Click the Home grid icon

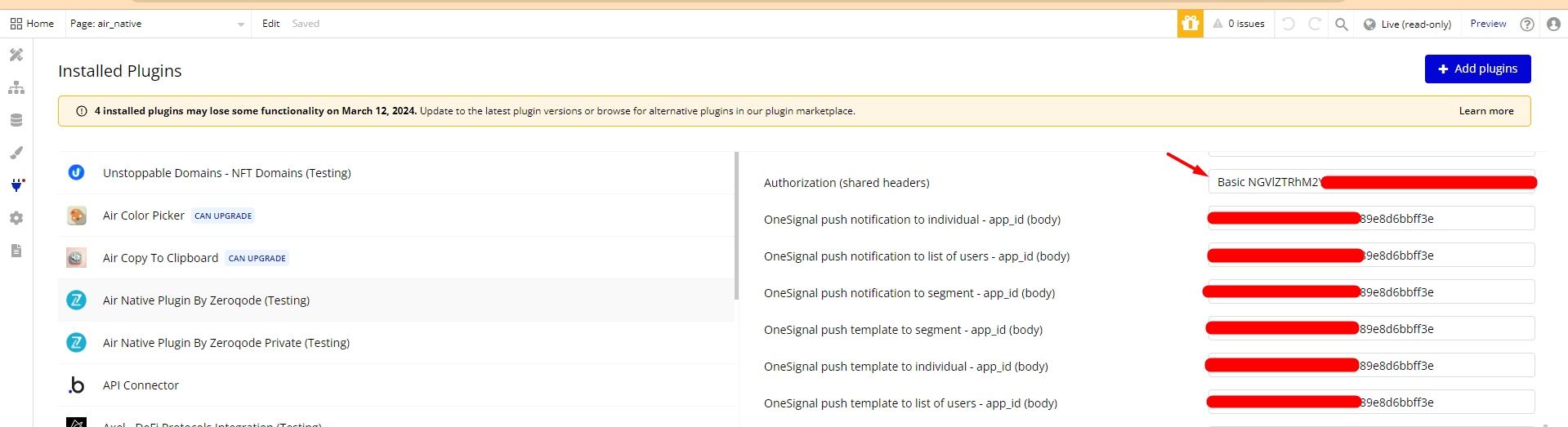(x=16, y=24)
